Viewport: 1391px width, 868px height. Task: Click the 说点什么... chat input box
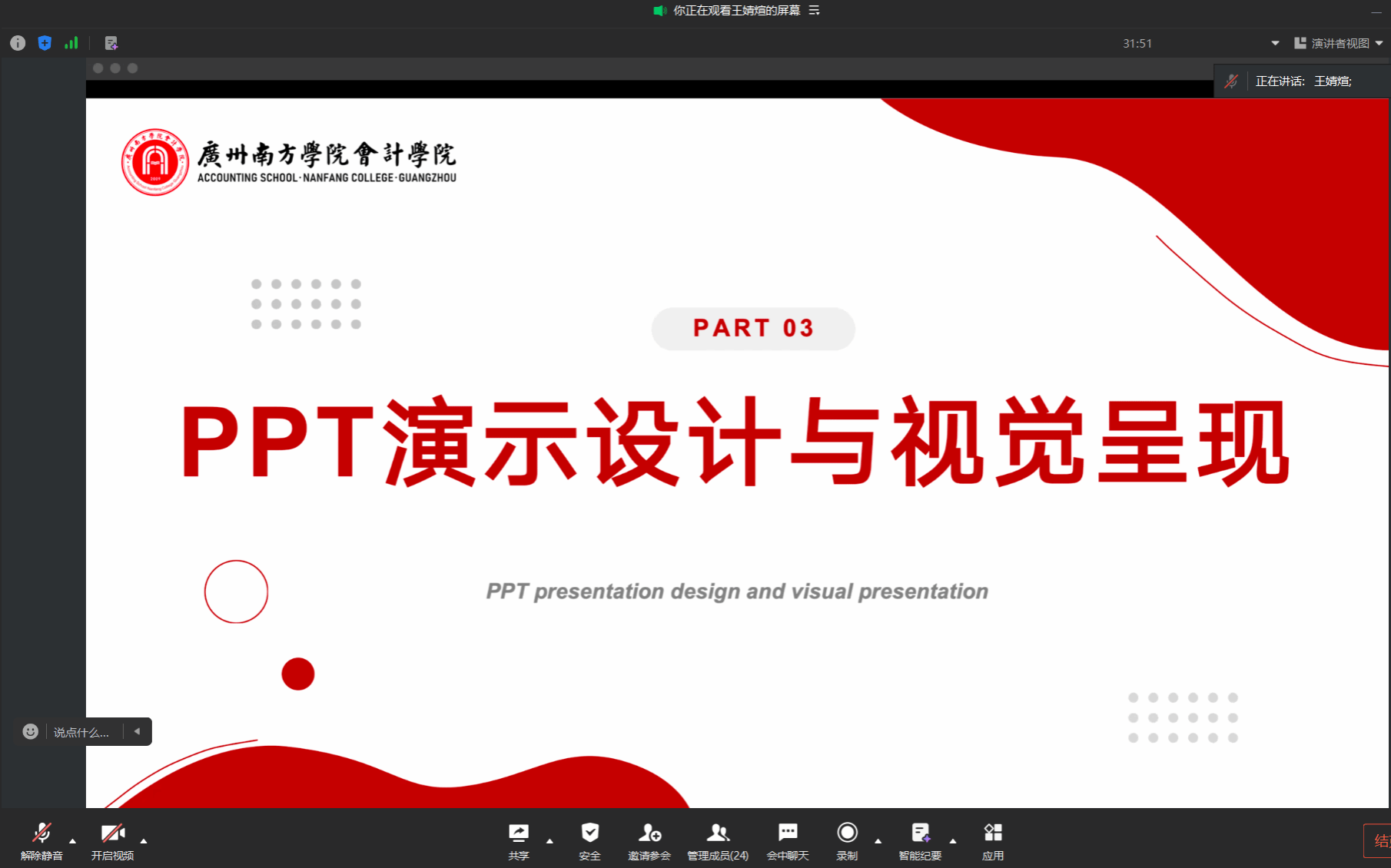tap(81, 732)
